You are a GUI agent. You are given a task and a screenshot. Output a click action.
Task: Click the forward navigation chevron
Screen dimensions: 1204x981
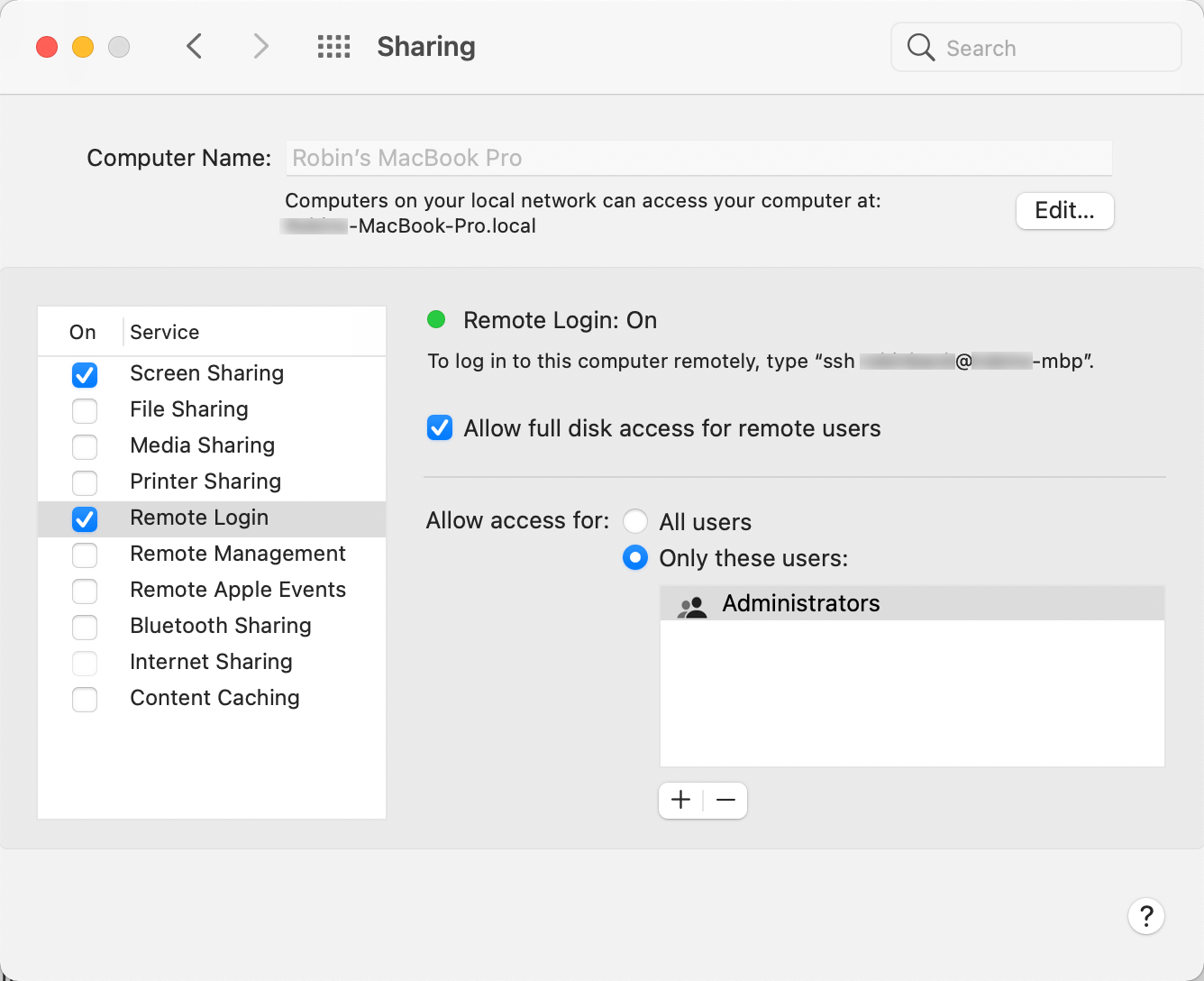pyautogui.click(x=260, y=46)
